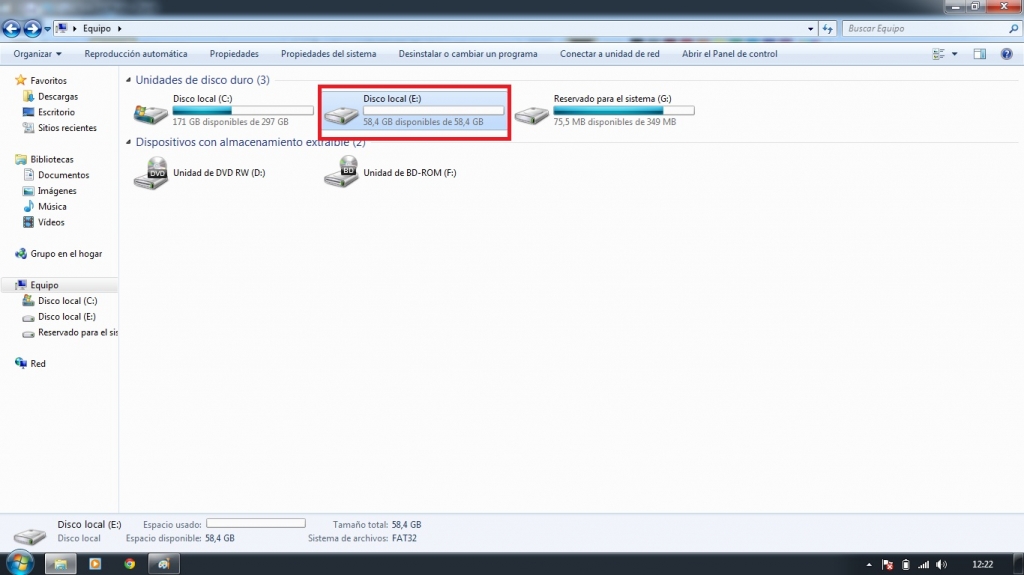Click the volume speaker icon in the system tray
The width and height of the screenshot is (1024, 575).
coord(941,564)
